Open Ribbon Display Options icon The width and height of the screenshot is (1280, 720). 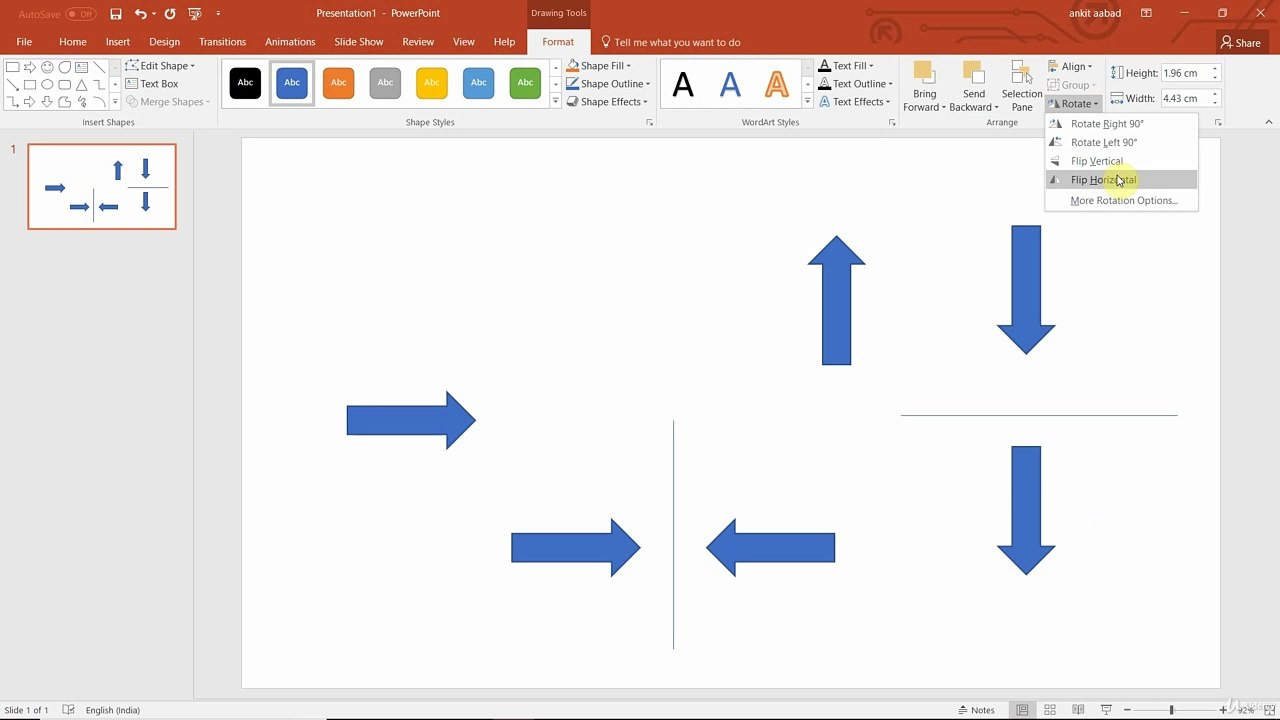[x=1146, y=14]
